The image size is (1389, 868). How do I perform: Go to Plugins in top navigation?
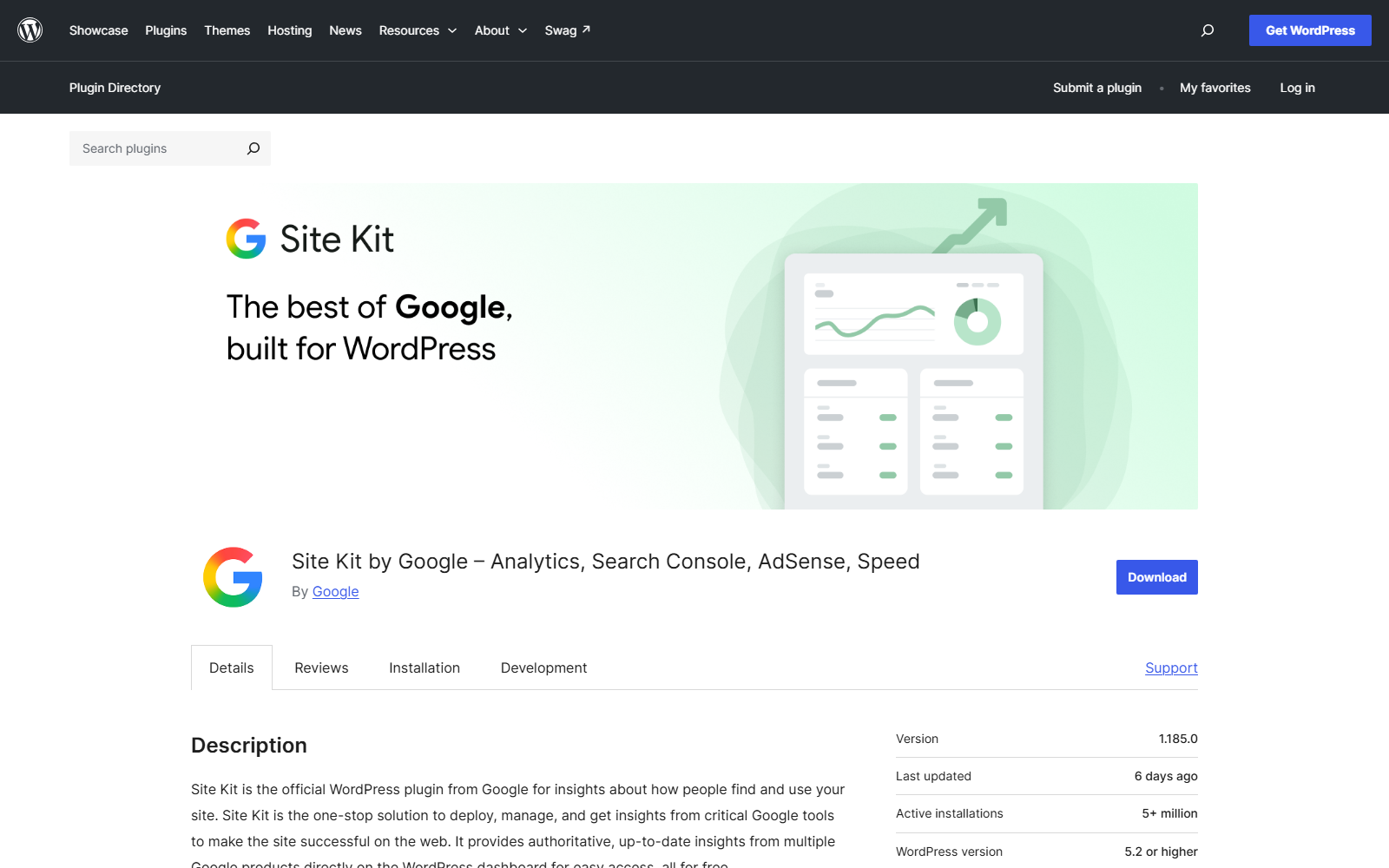tap(166, 30)
